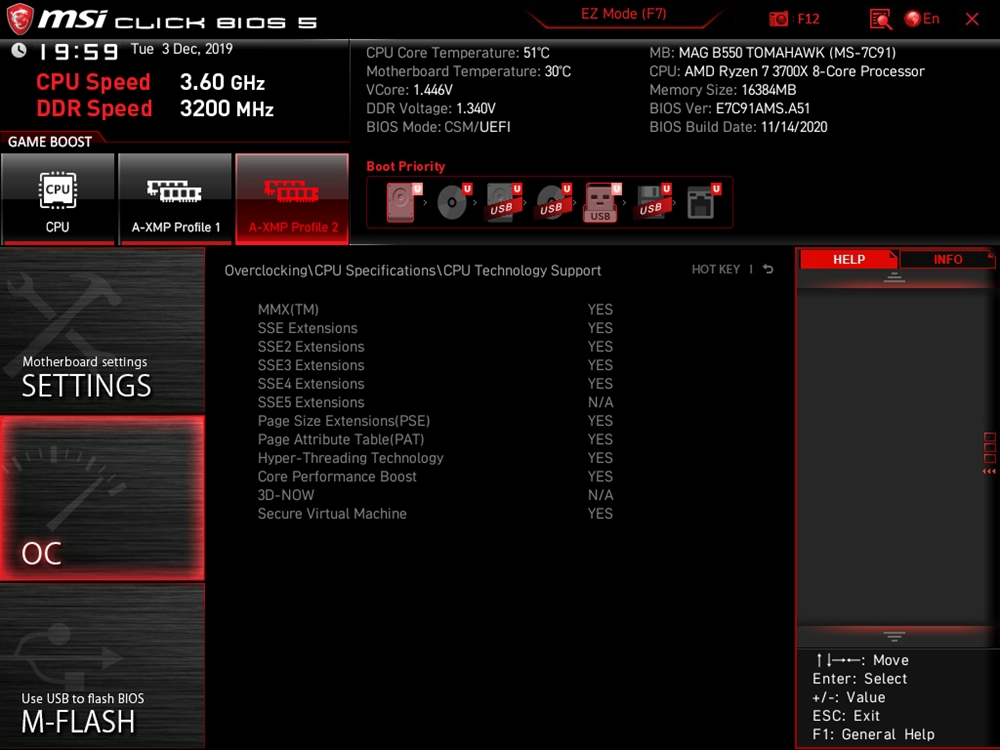Viewport: 1000px width, 750px height.
Task: Select Page Attribute Table(PAT) row
Action: [x=435, y=439]
